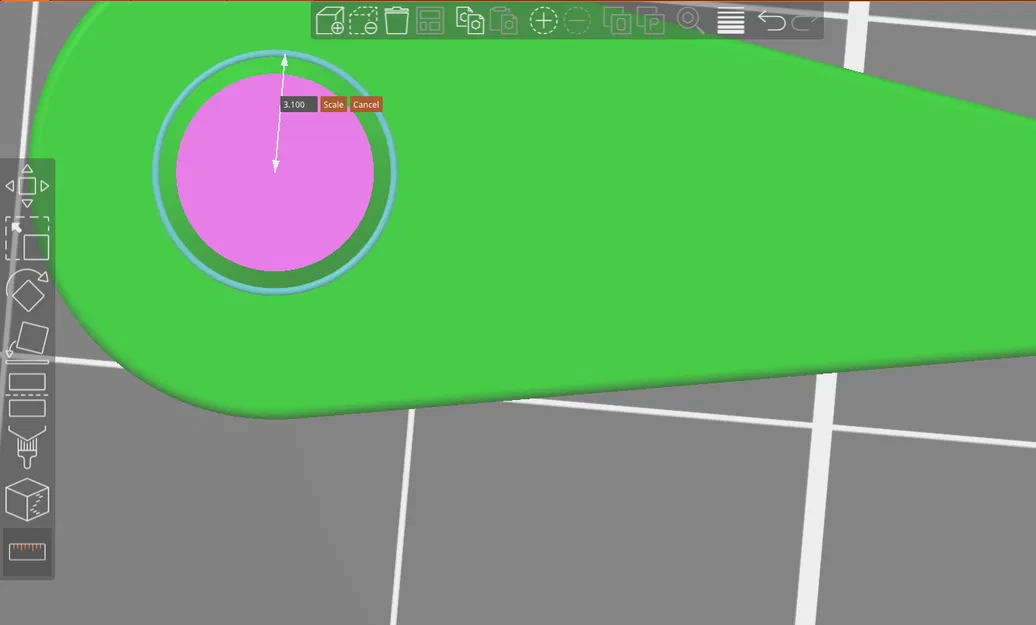Screen dimensions: 1036x625
Task: Select the Cut tool in left toolbar
Action: (27, 394)
